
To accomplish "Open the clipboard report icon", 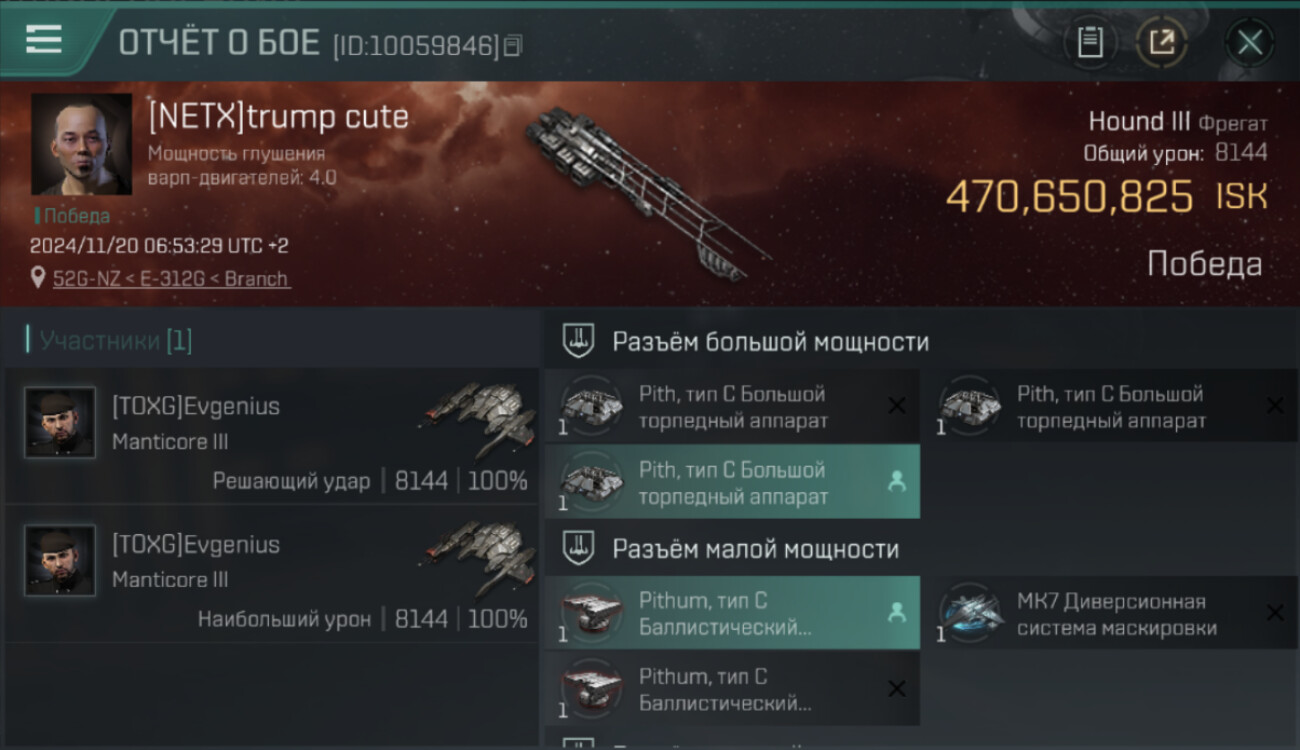I will (1090, 42).
